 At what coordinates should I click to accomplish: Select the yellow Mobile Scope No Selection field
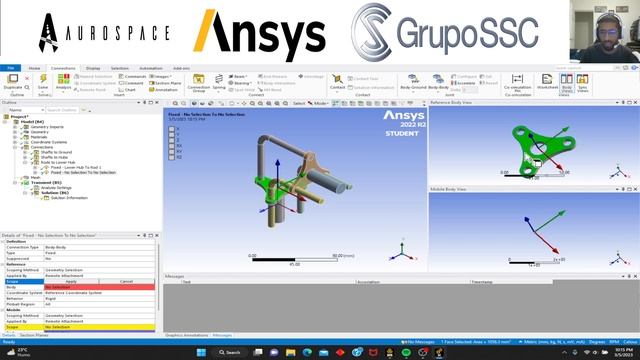click(x=100, y=327)
